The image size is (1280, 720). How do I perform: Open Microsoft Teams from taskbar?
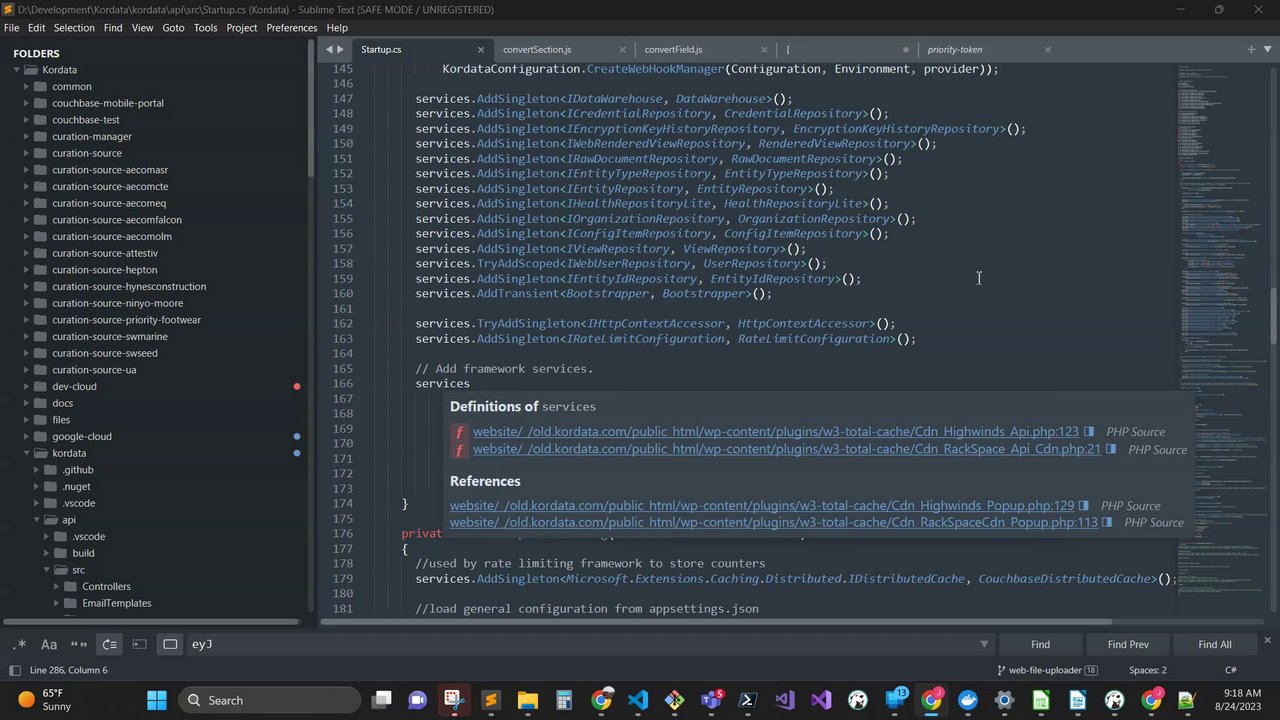coord(711,700)
